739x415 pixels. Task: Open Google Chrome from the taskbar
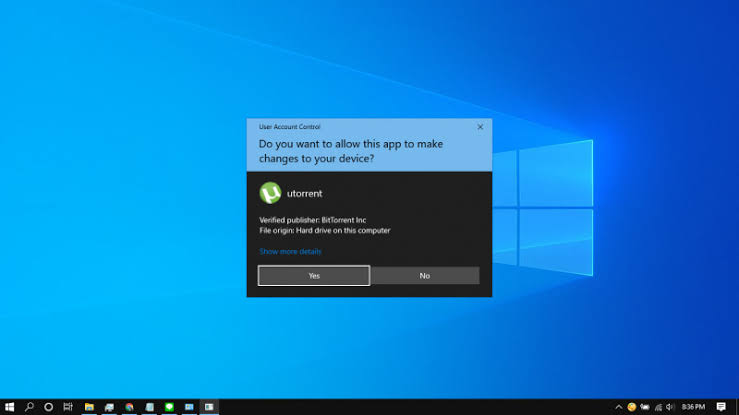(129, 407)
